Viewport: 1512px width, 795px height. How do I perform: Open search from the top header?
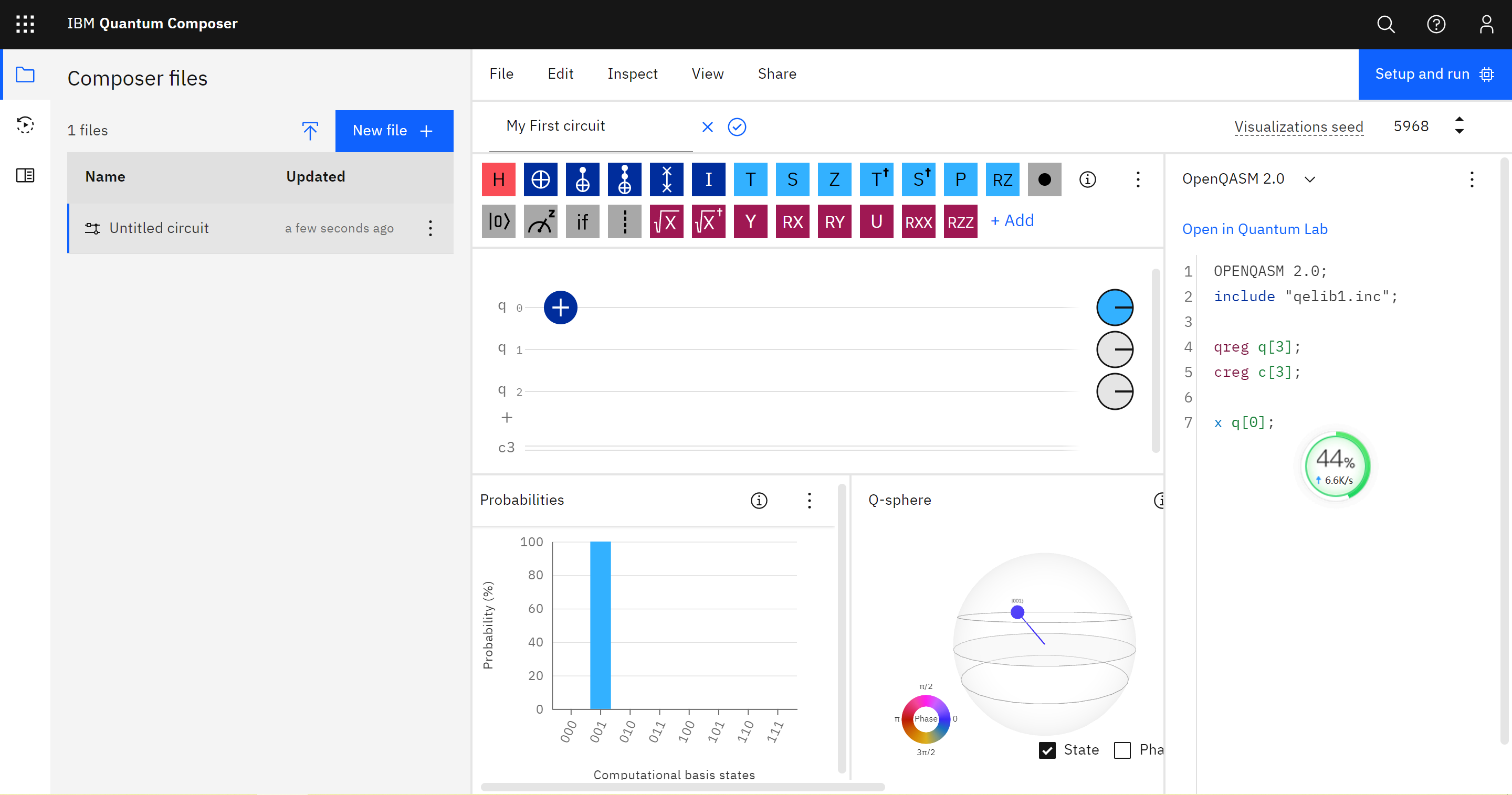(1386, 24)
